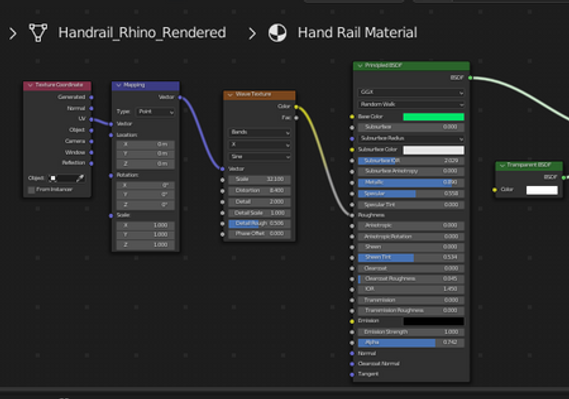
Task: Click the Principled BSDF Tangent input socket
Action: click(x=352, y=374)
